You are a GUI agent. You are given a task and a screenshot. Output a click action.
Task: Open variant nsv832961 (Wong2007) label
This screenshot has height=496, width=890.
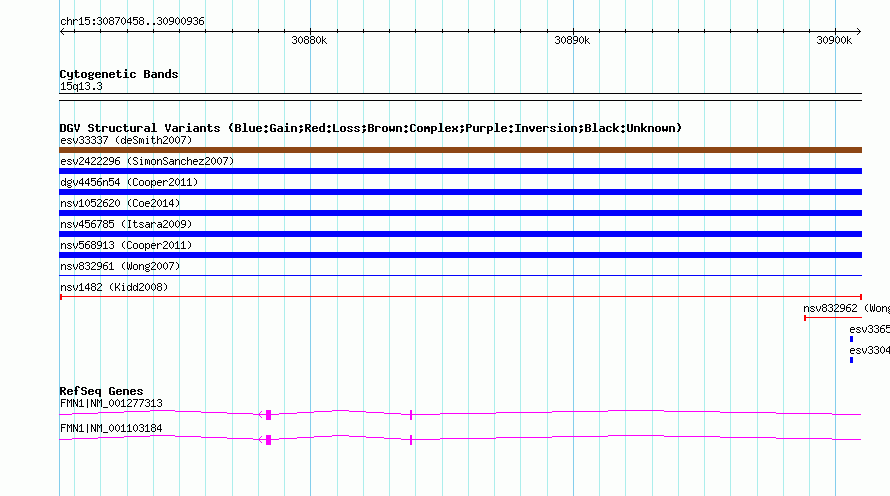(120, 266)
